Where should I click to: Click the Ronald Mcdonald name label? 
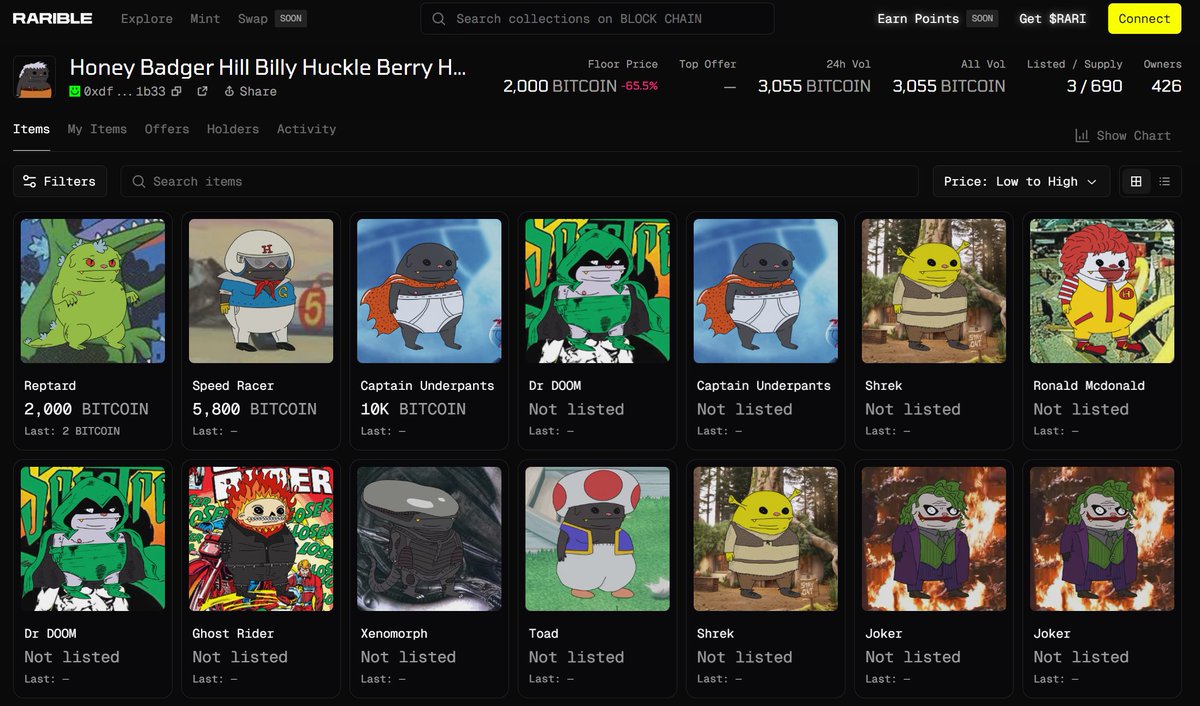pyautogui.click(x=1089, y=385)
